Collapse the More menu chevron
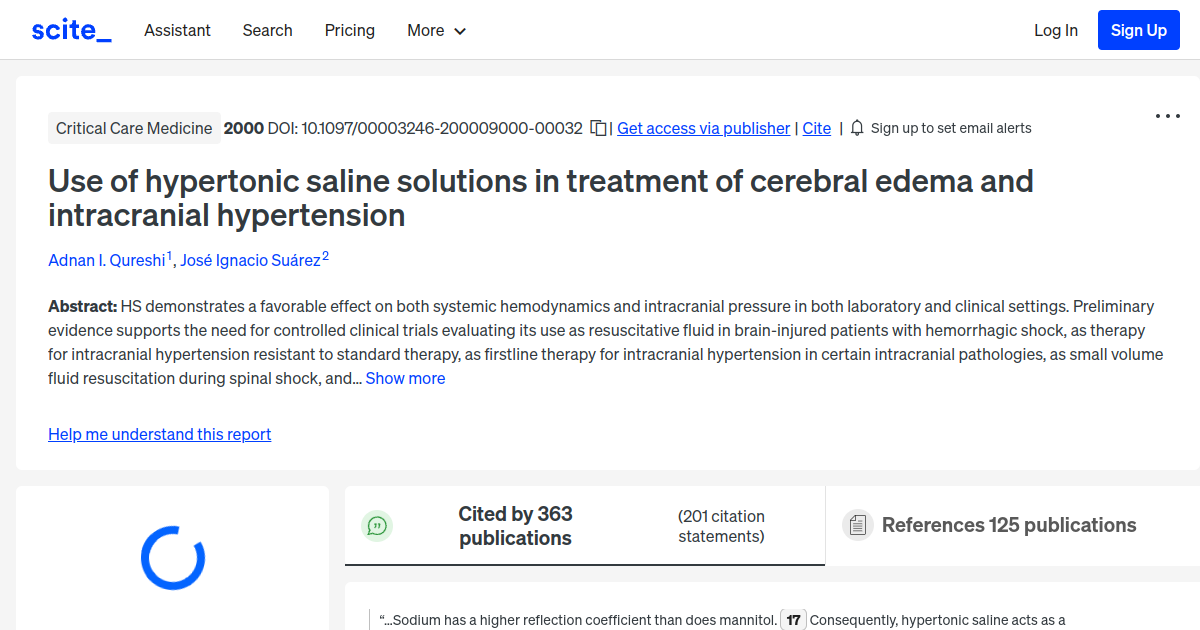The width and height of the screenshot is (1200, 630). tap(461, 31)
